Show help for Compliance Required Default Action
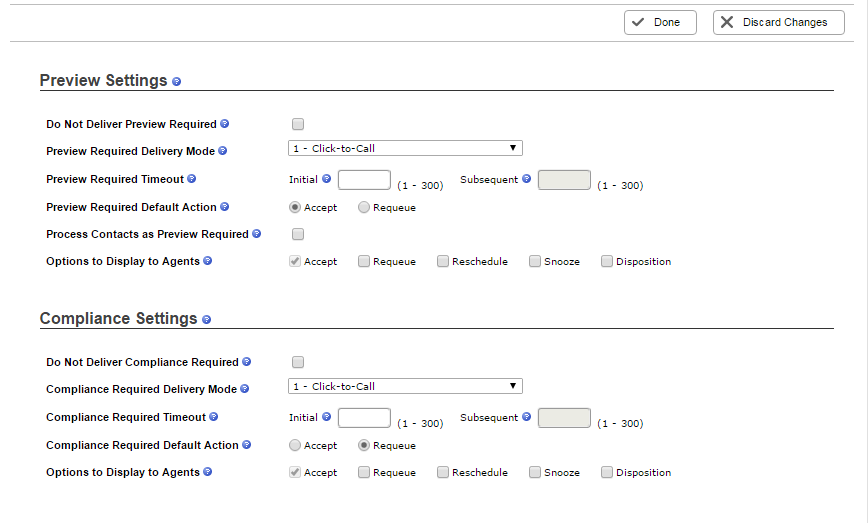The width and height of the screenshot is (868, 523). click(246, 444)
